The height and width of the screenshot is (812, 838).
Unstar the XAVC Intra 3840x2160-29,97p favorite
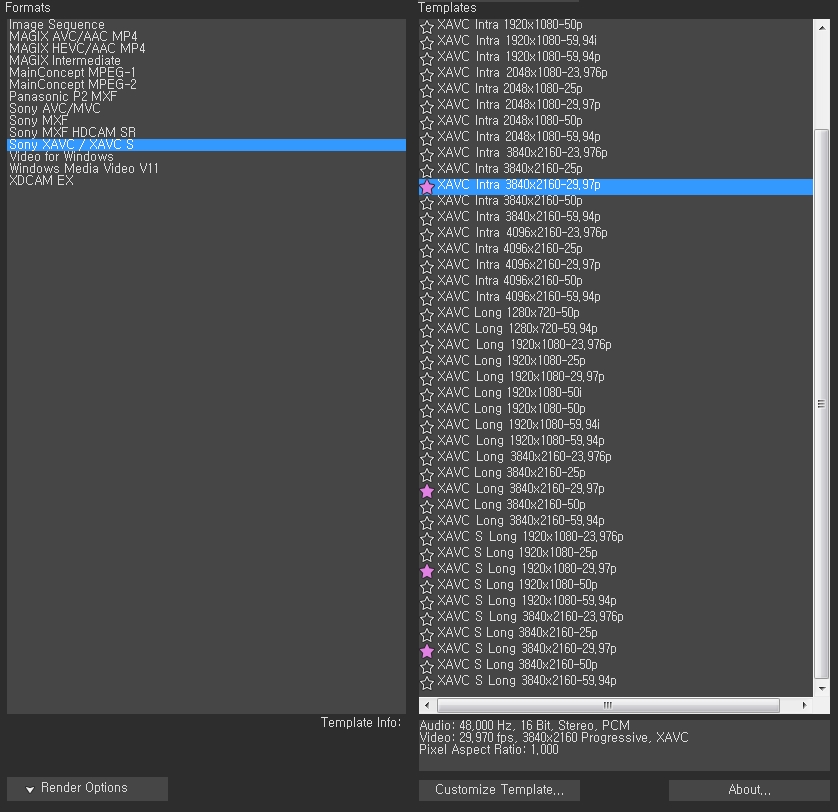point(426,187)
